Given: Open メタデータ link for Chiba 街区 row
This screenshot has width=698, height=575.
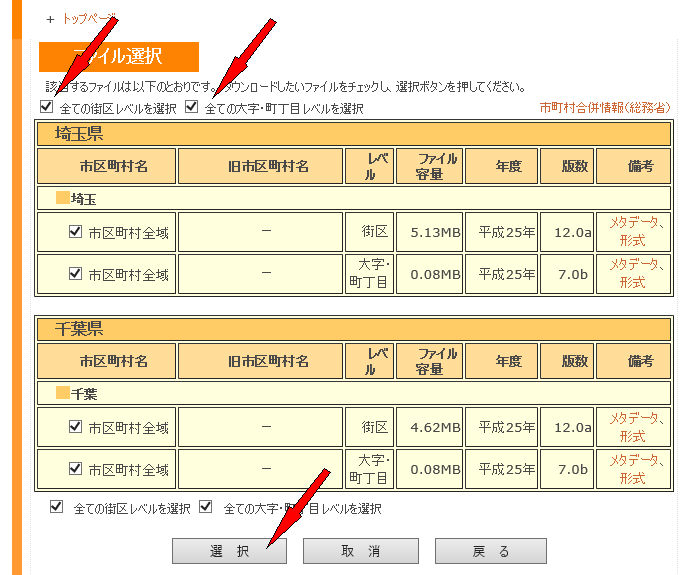Looking at the screenshot, I should pyautogui.click(x=633, y=419).
